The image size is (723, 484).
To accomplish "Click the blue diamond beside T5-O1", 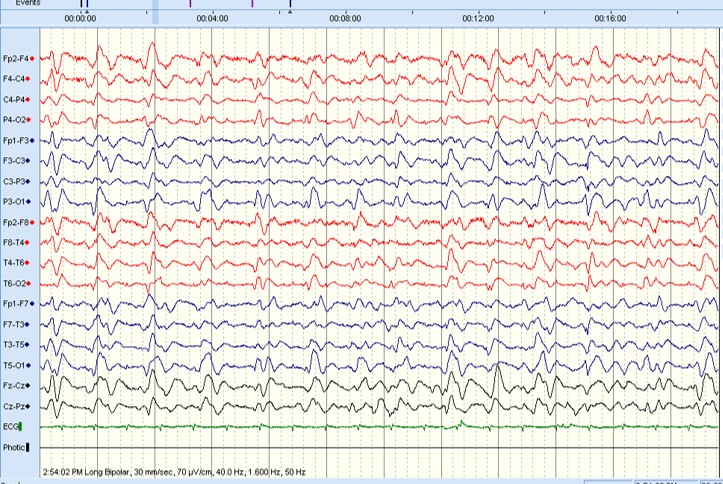I will pyautogui.click(x=30, y=365).
